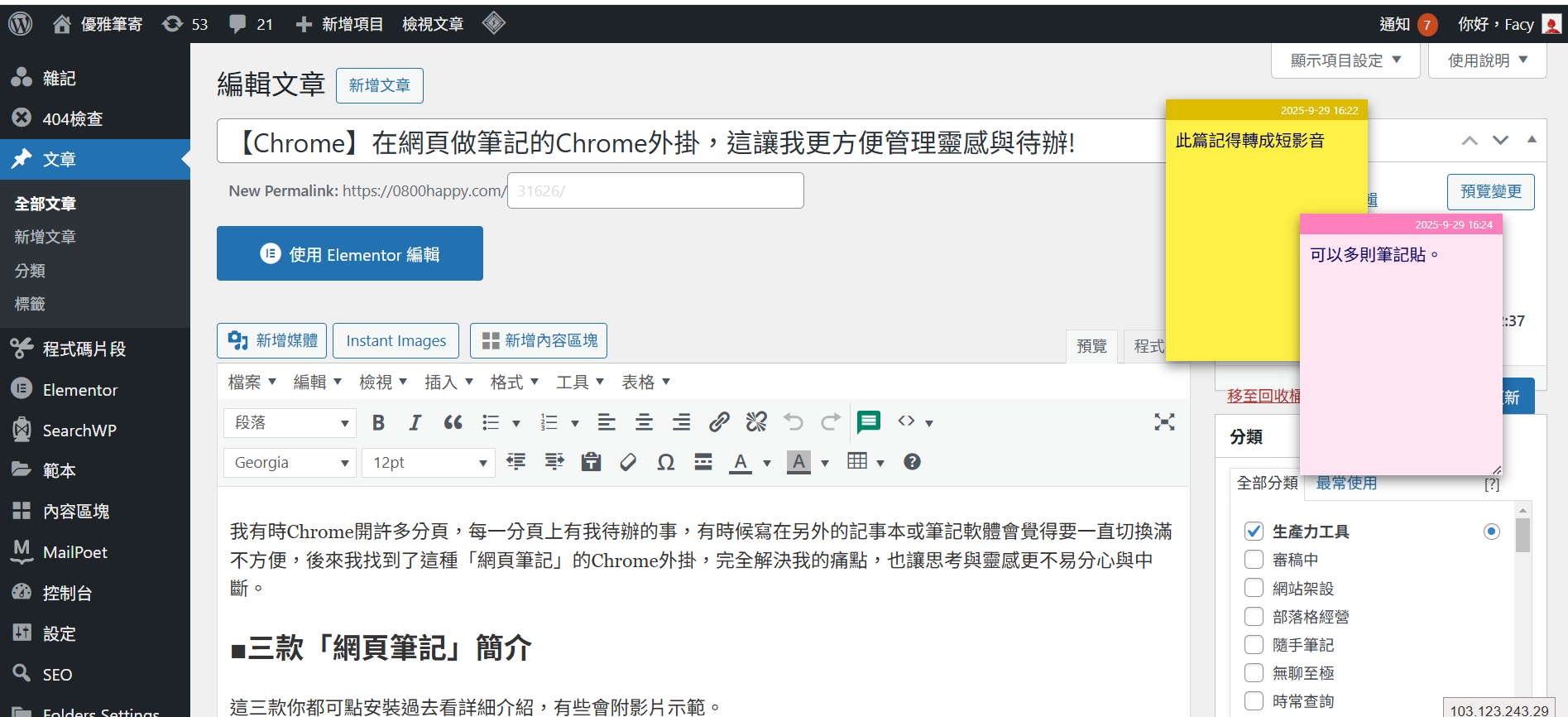Toggle bold formatting
Viewport: 1568px width, 717px height.
[378, 422]
